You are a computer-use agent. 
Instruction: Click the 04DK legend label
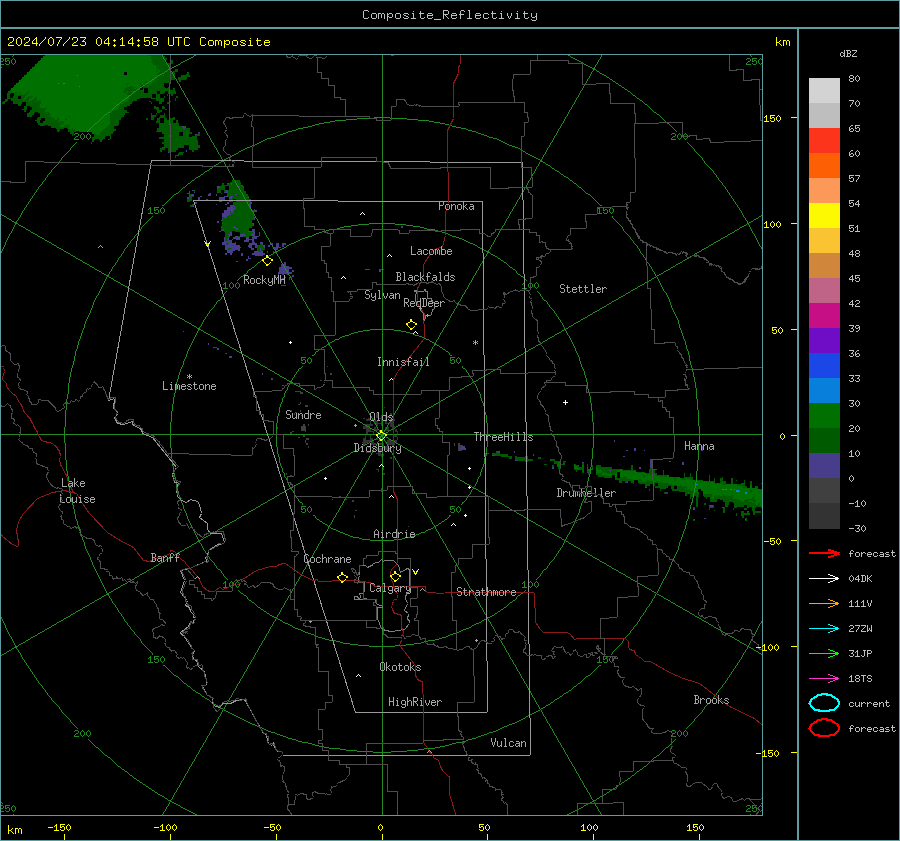(860, 579)
